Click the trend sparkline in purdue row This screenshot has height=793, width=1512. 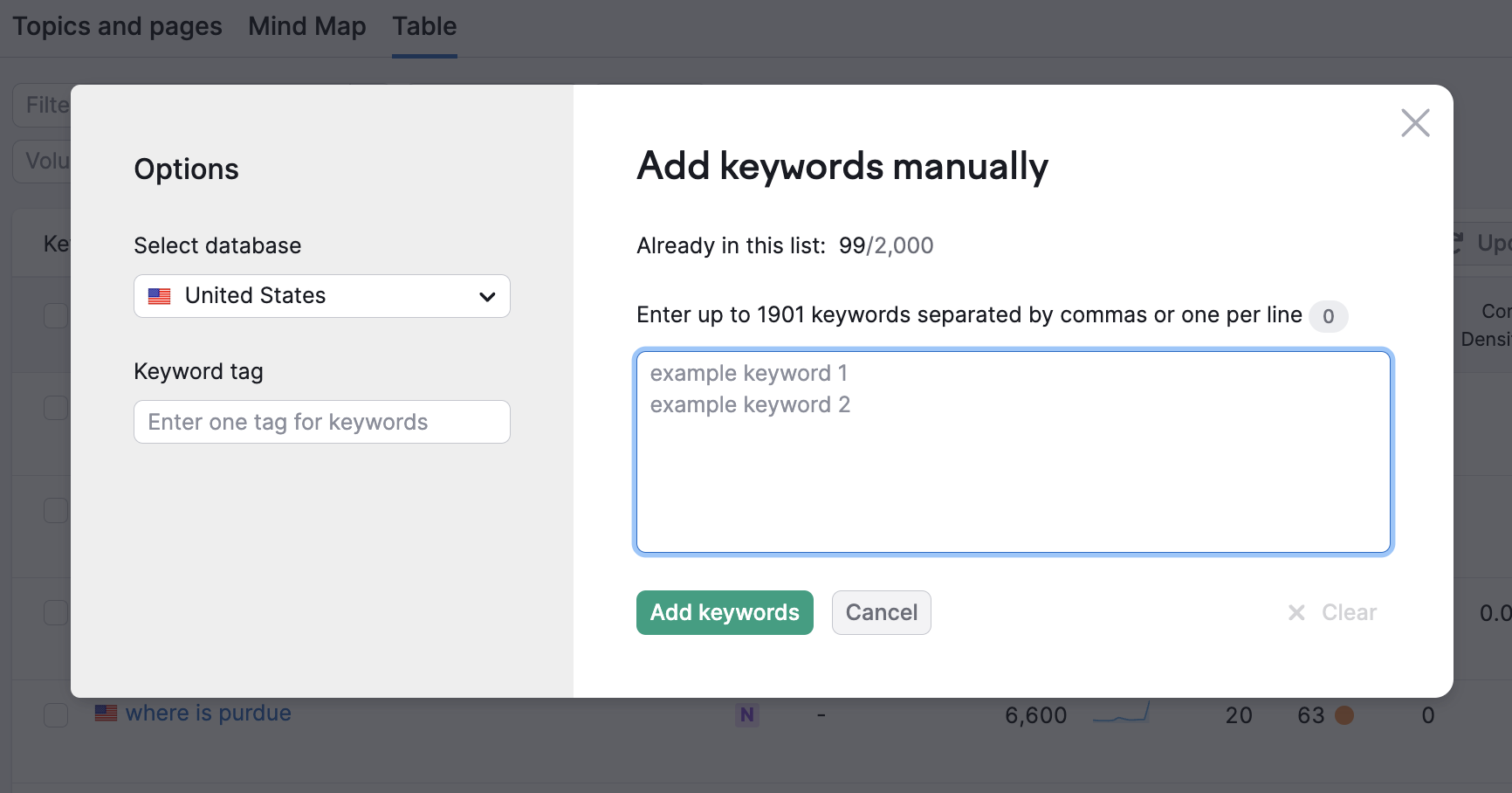coord(1121,714)
